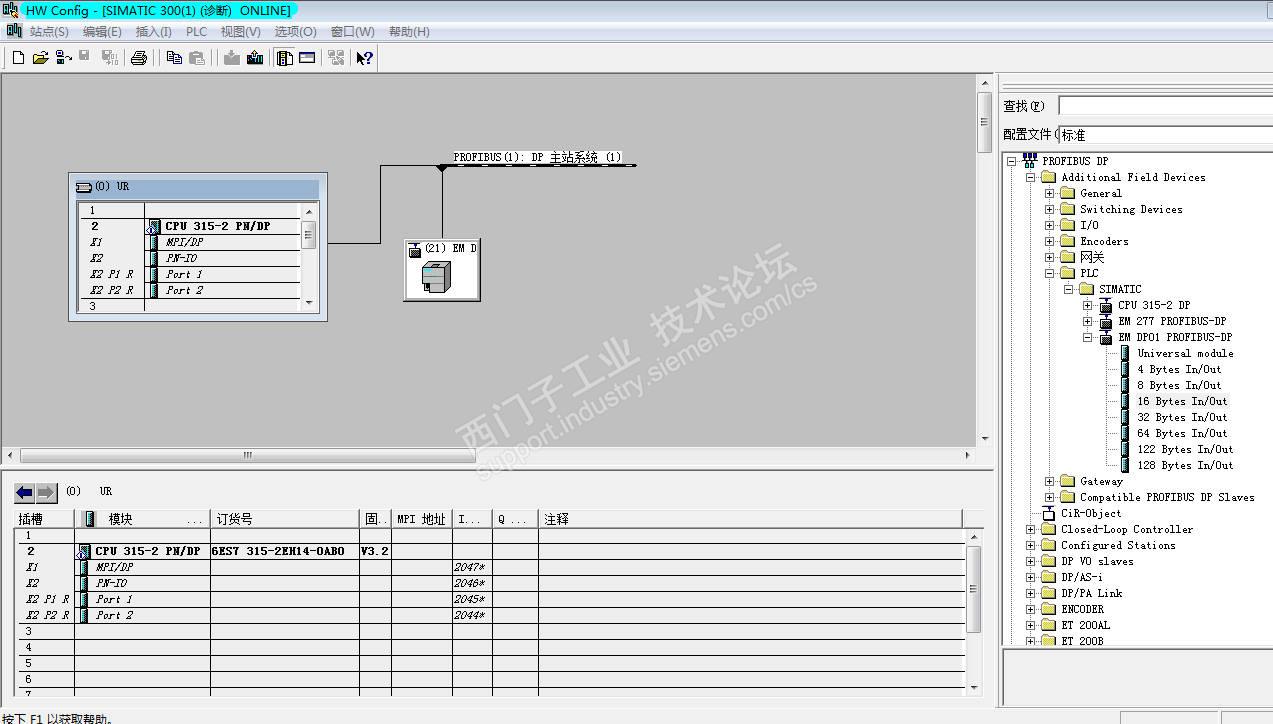Expand the EM 277 PROFIBUS-DP node
Image resolution: width=1273 pixels, height=724 pixels.
tap(1088, 321)
